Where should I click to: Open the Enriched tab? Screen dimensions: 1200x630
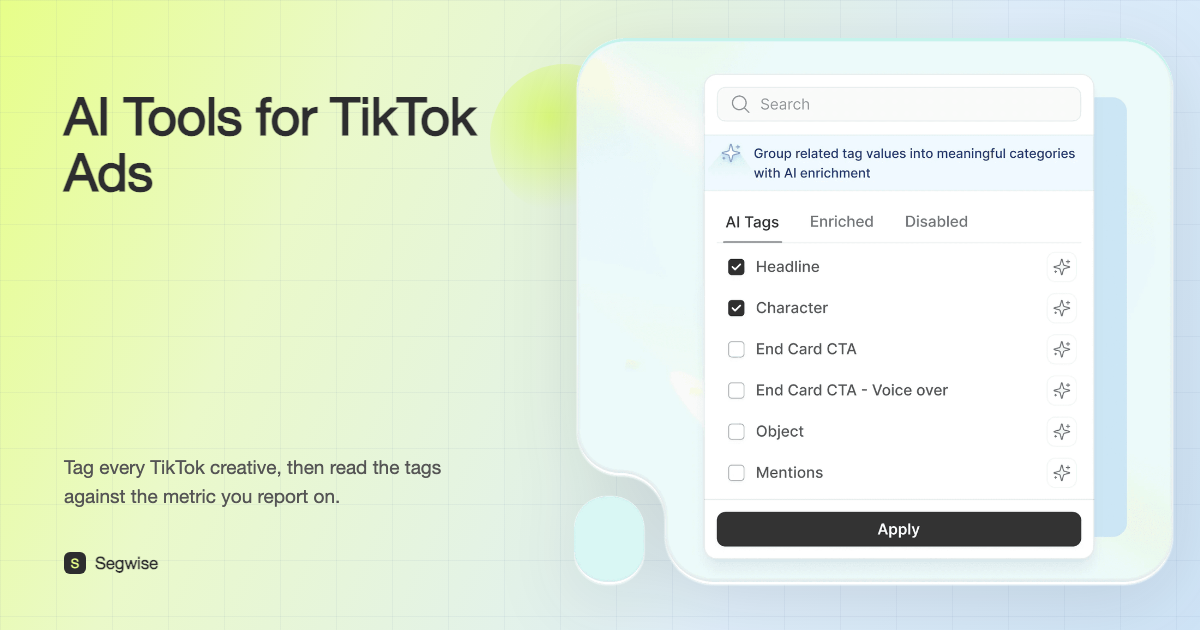[x=842, y=222]
